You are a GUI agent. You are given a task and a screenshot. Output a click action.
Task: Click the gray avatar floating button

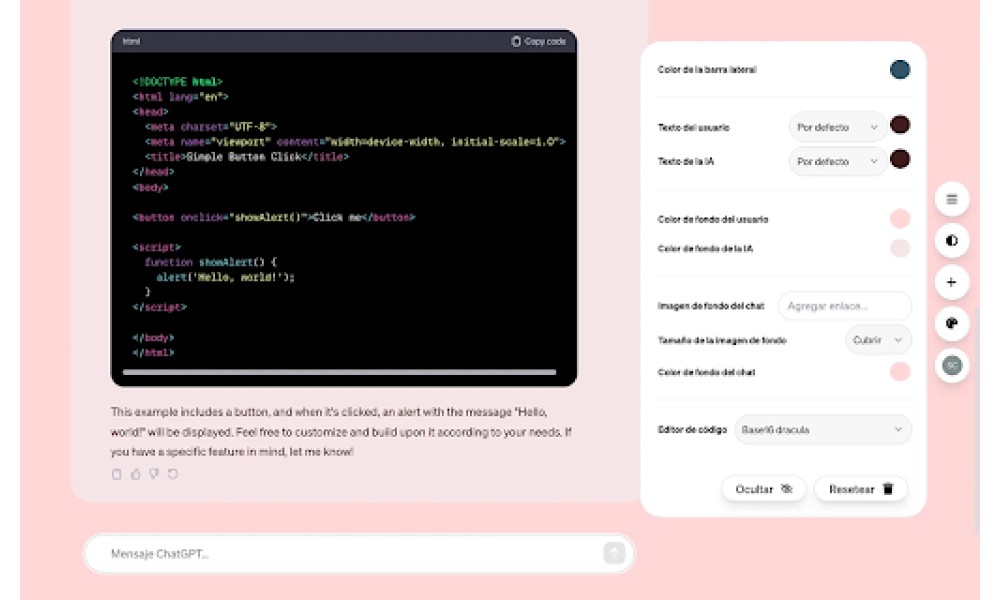pos(952,365)
